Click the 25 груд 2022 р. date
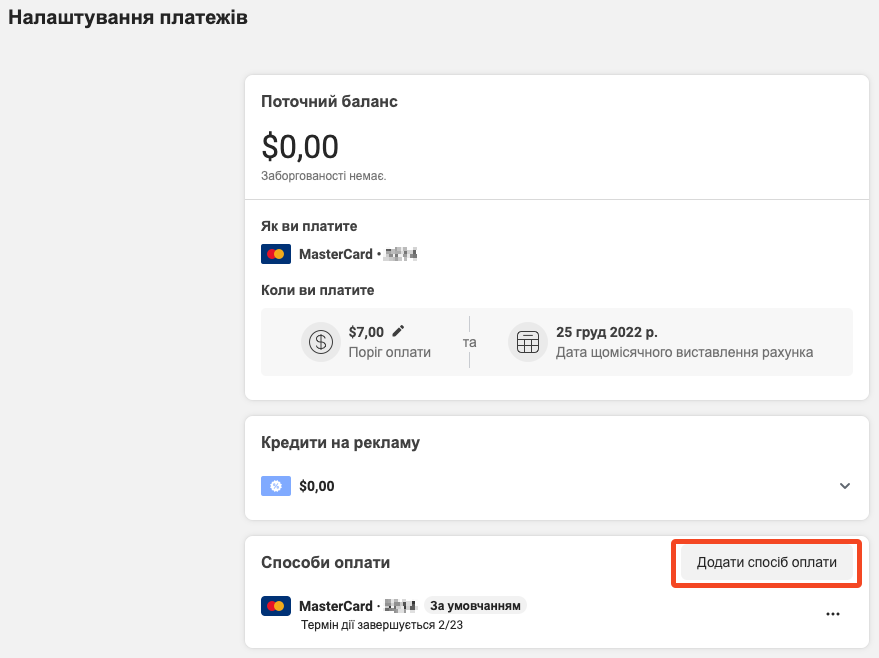Screen dimensions: 879x658 coord(607,332)
